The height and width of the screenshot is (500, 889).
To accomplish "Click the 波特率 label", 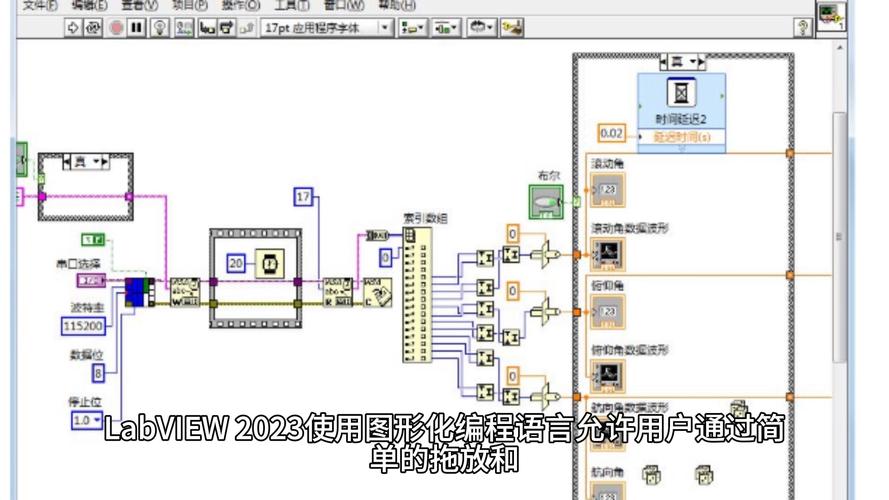I will point(87,308).
